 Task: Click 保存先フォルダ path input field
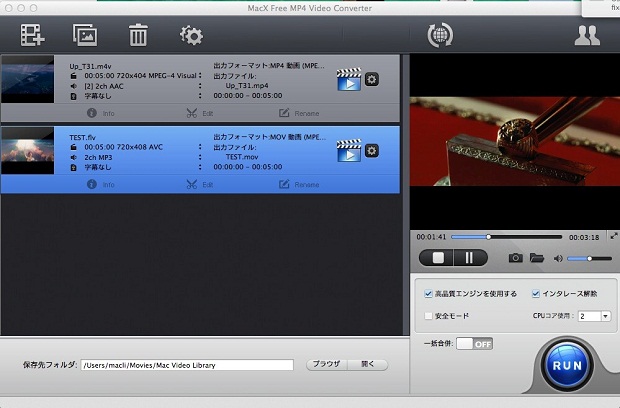point(187,365)
